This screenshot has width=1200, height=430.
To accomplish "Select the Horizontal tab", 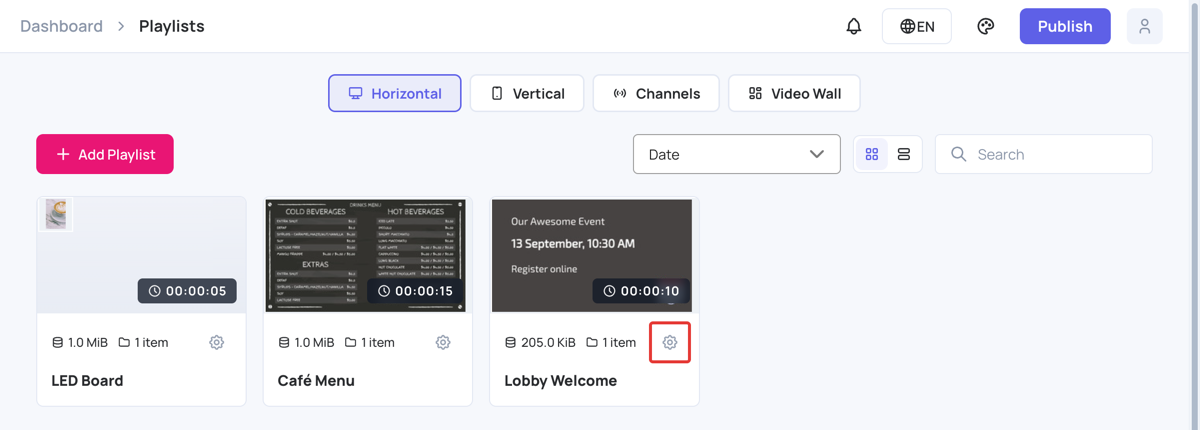I will [395, 93].
